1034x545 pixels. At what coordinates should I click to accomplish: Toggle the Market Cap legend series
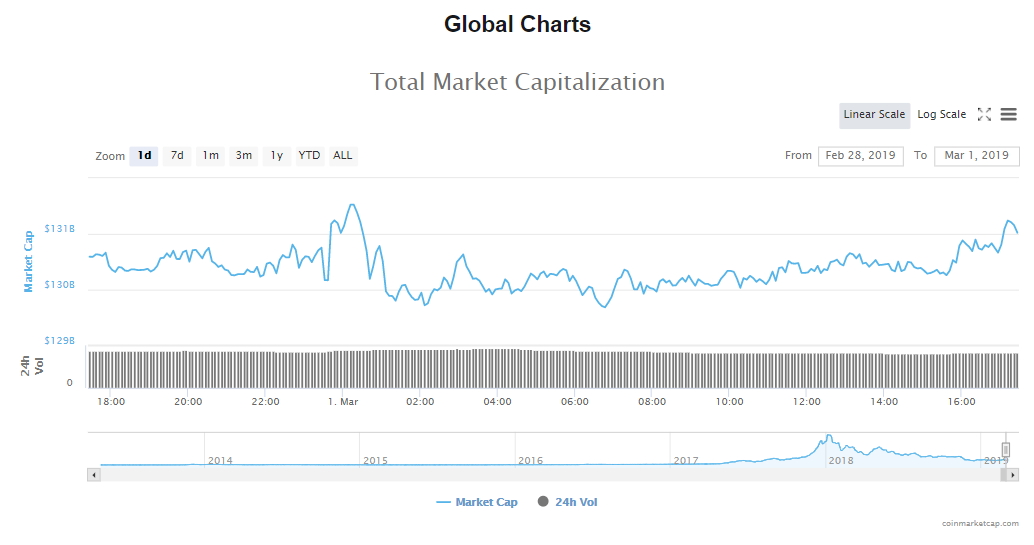pyautogui.click(x=477, y=502)
